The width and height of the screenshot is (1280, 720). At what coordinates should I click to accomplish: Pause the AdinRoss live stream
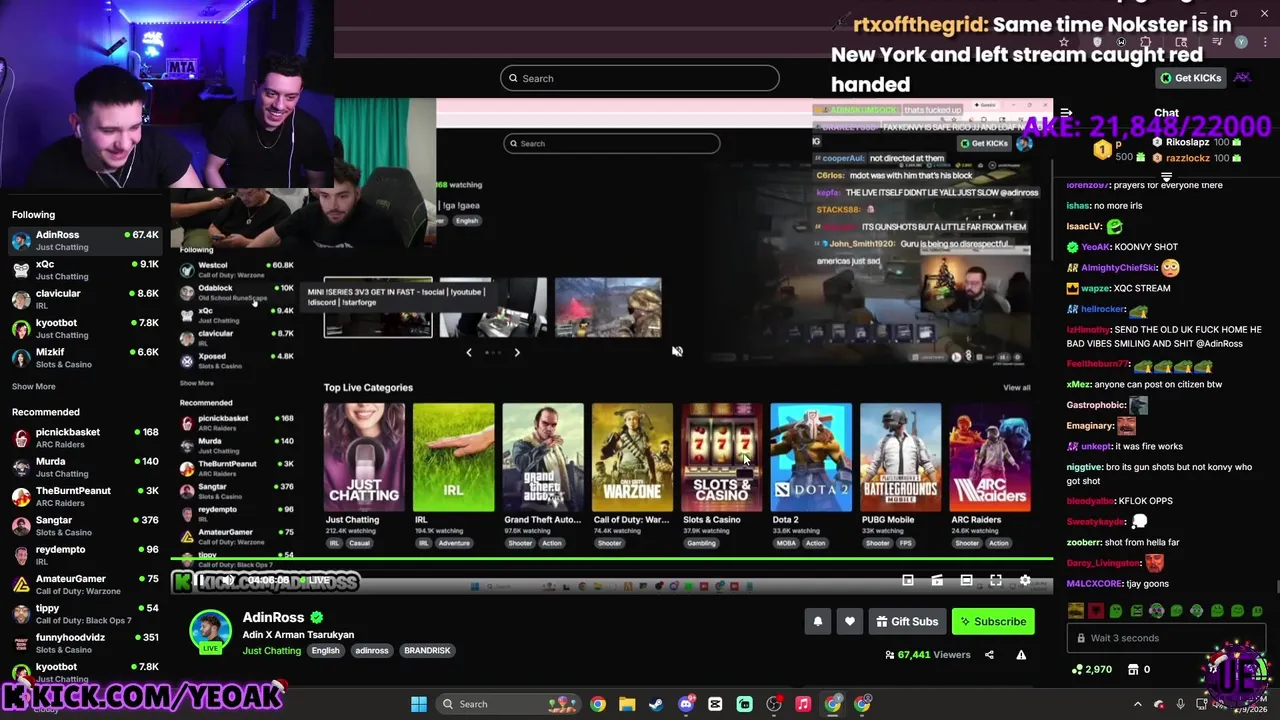pos(201,580)
